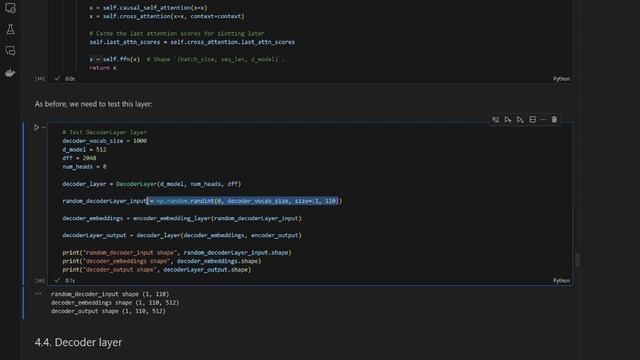Click the highlighted np.random.randint selection

(242, 201)
